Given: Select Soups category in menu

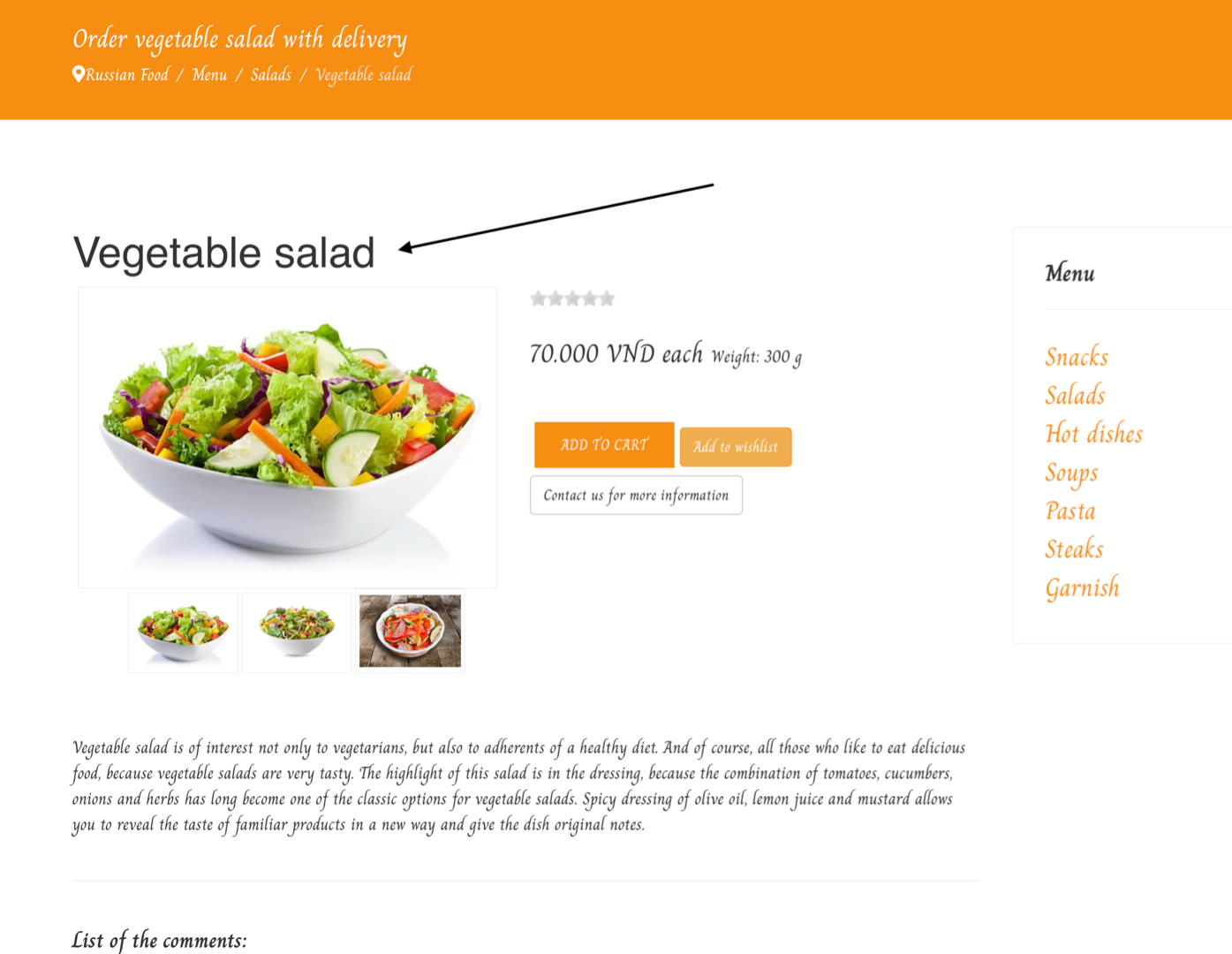Looking at the screenshot, I should coord(1071,473).
